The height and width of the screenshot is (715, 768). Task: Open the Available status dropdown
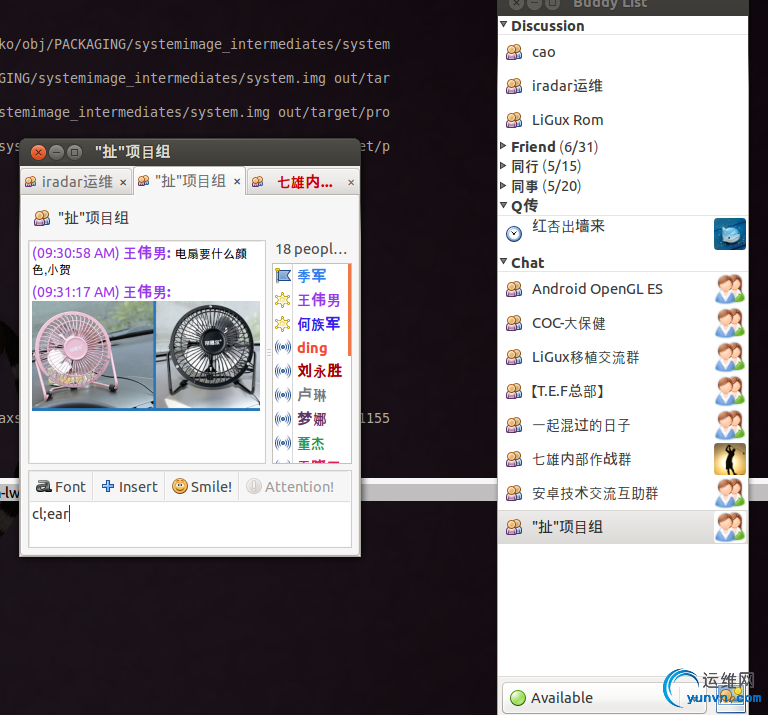(x=604, y=697)
